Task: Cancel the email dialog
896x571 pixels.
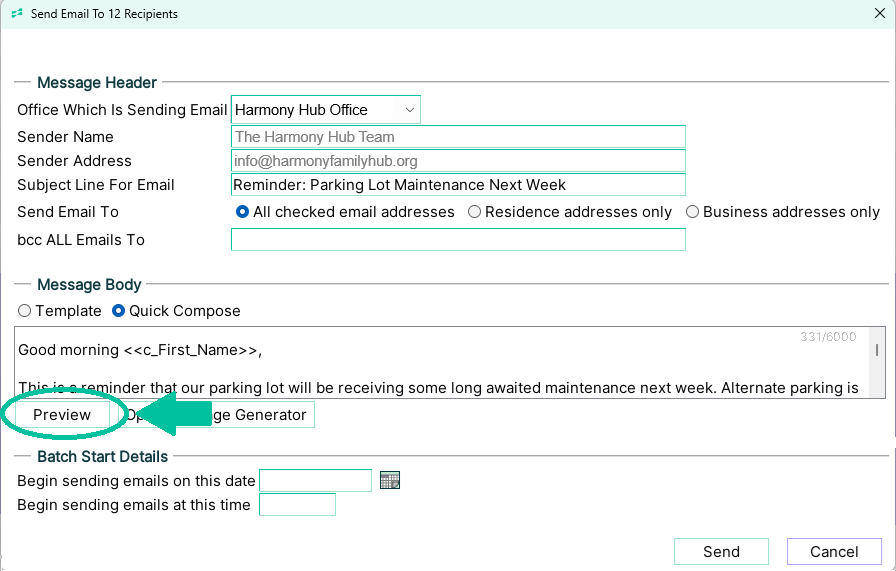Action: [x=834, y=552]
